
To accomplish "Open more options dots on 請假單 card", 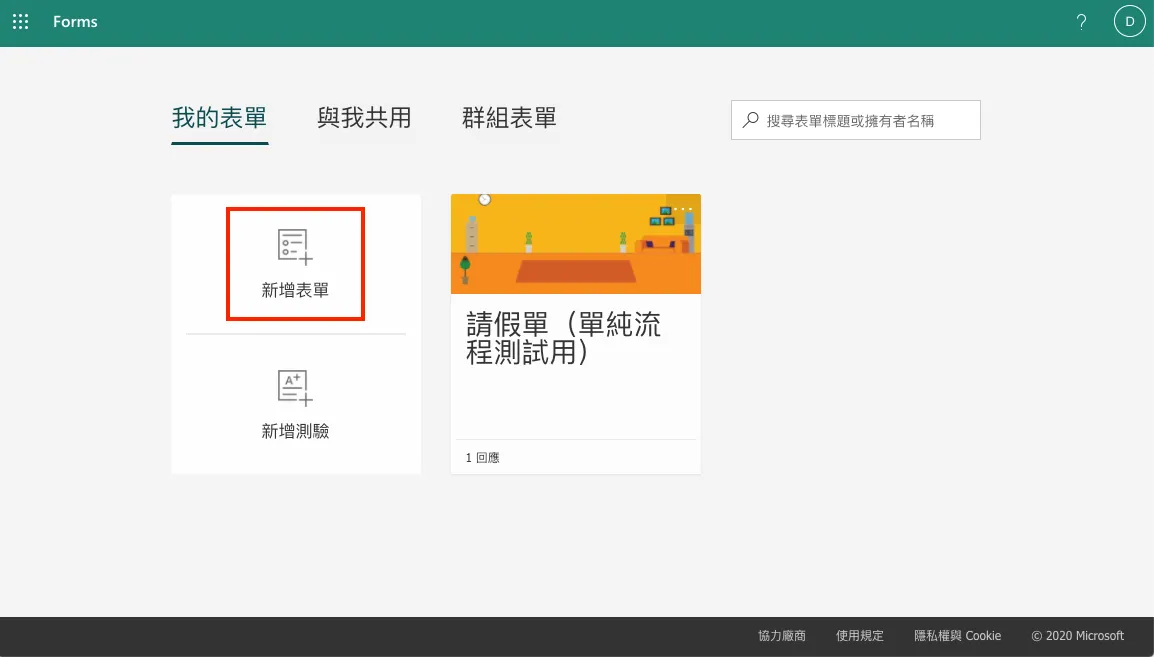I will (684, 209).
